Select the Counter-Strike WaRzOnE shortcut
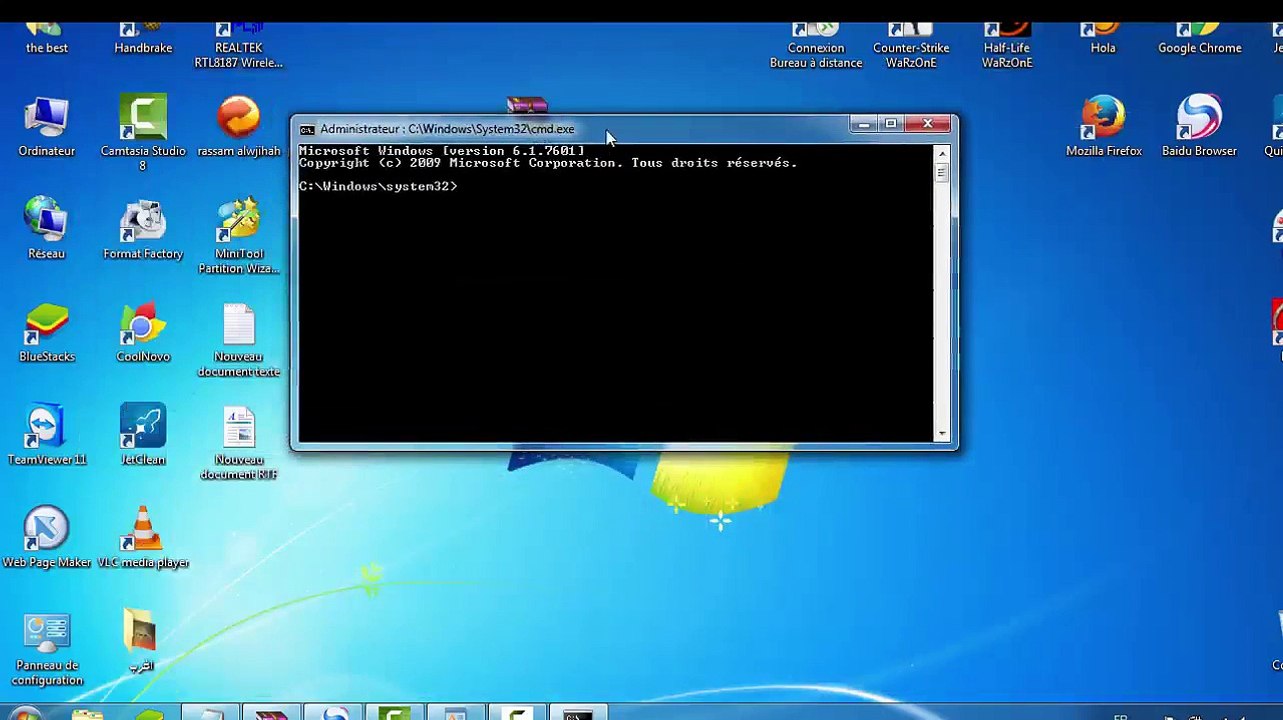Screen dimensions: 1283x720 (911, 46)
